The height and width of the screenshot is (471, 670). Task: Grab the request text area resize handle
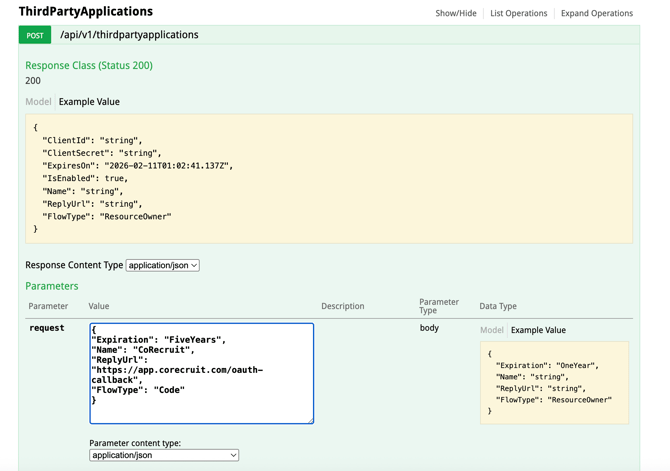pos(310,420)
